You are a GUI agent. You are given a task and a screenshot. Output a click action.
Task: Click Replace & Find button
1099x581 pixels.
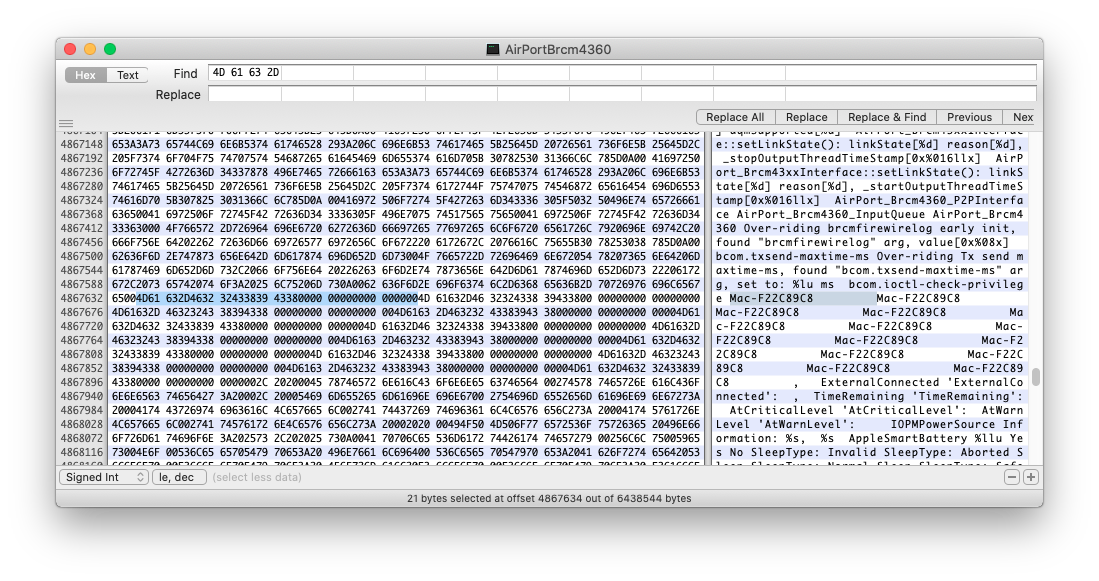point(887,117)
